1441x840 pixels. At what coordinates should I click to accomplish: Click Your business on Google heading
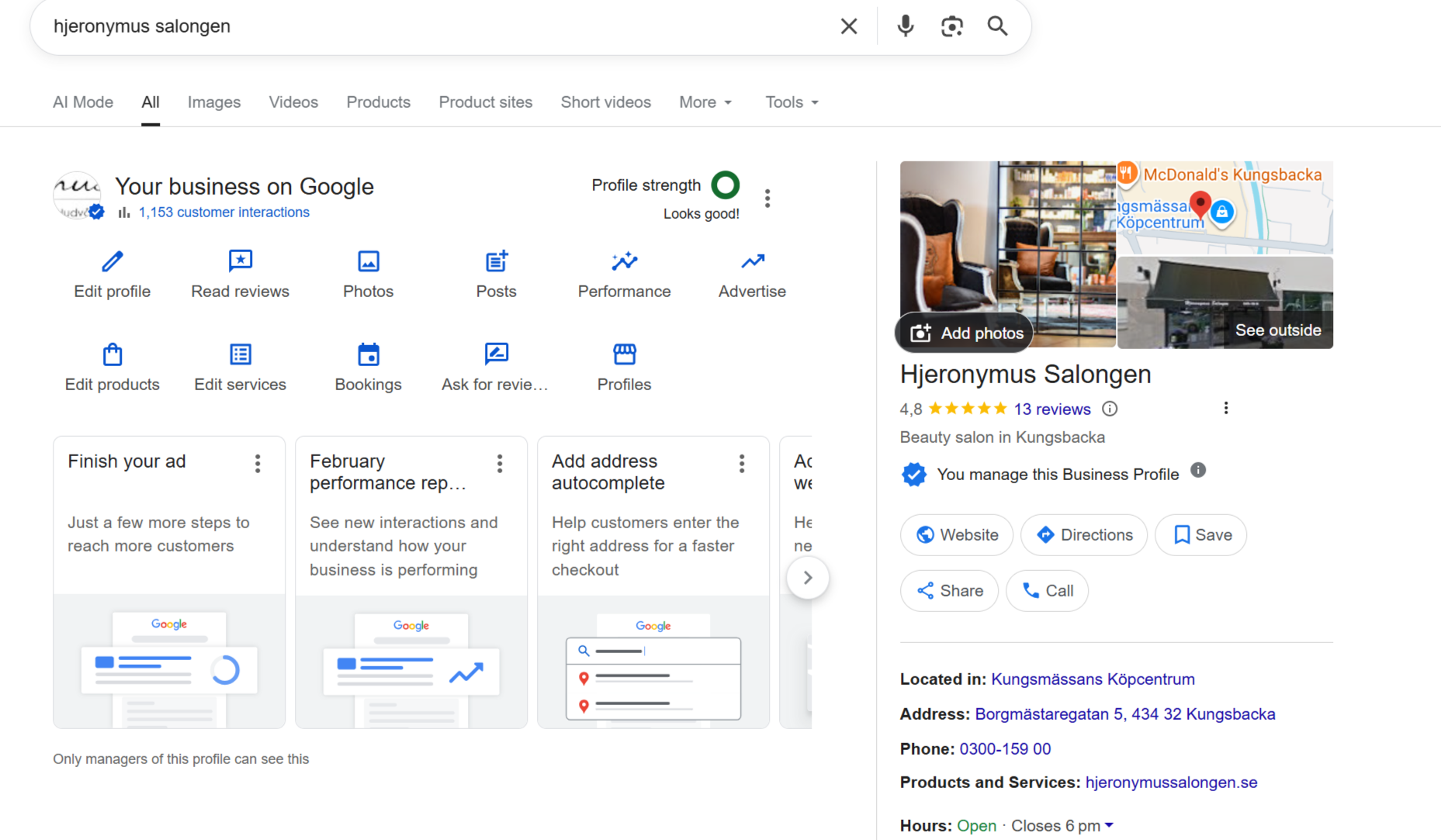pos(244,186)
